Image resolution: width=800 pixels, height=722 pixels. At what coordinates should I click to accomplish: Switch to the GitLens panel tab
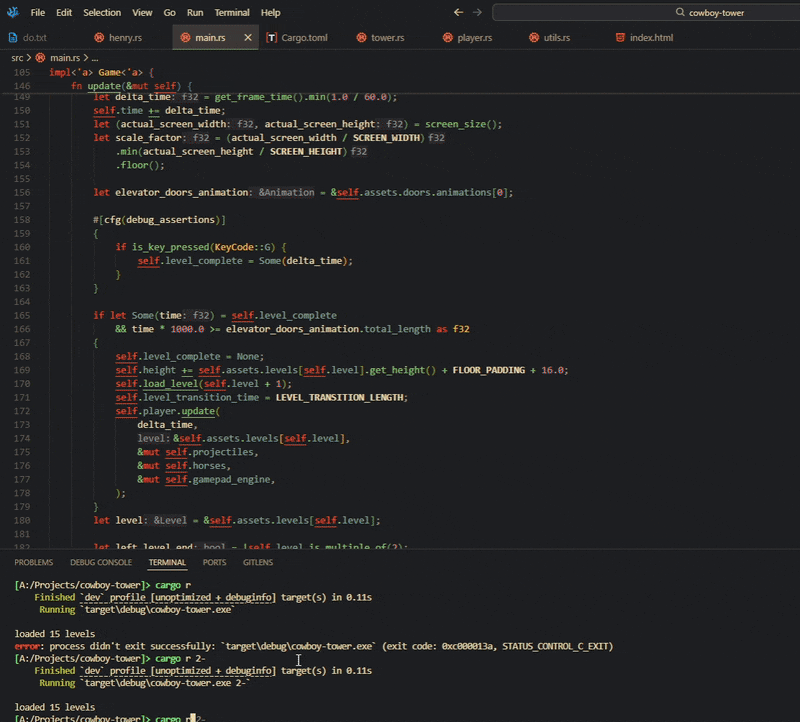(258, 562)
